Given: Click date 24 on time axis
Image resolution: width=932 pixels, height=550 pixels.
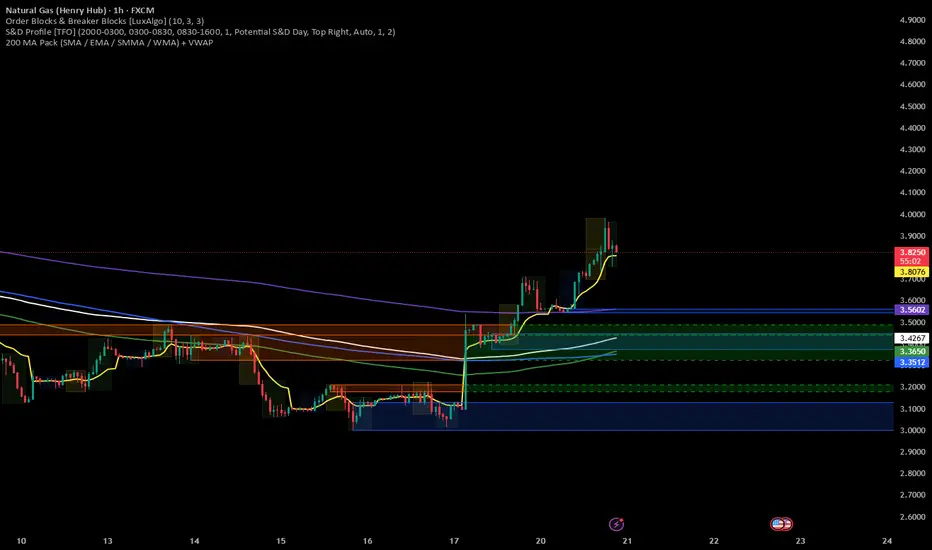Looking at the screenshot, I should (887, 540).
